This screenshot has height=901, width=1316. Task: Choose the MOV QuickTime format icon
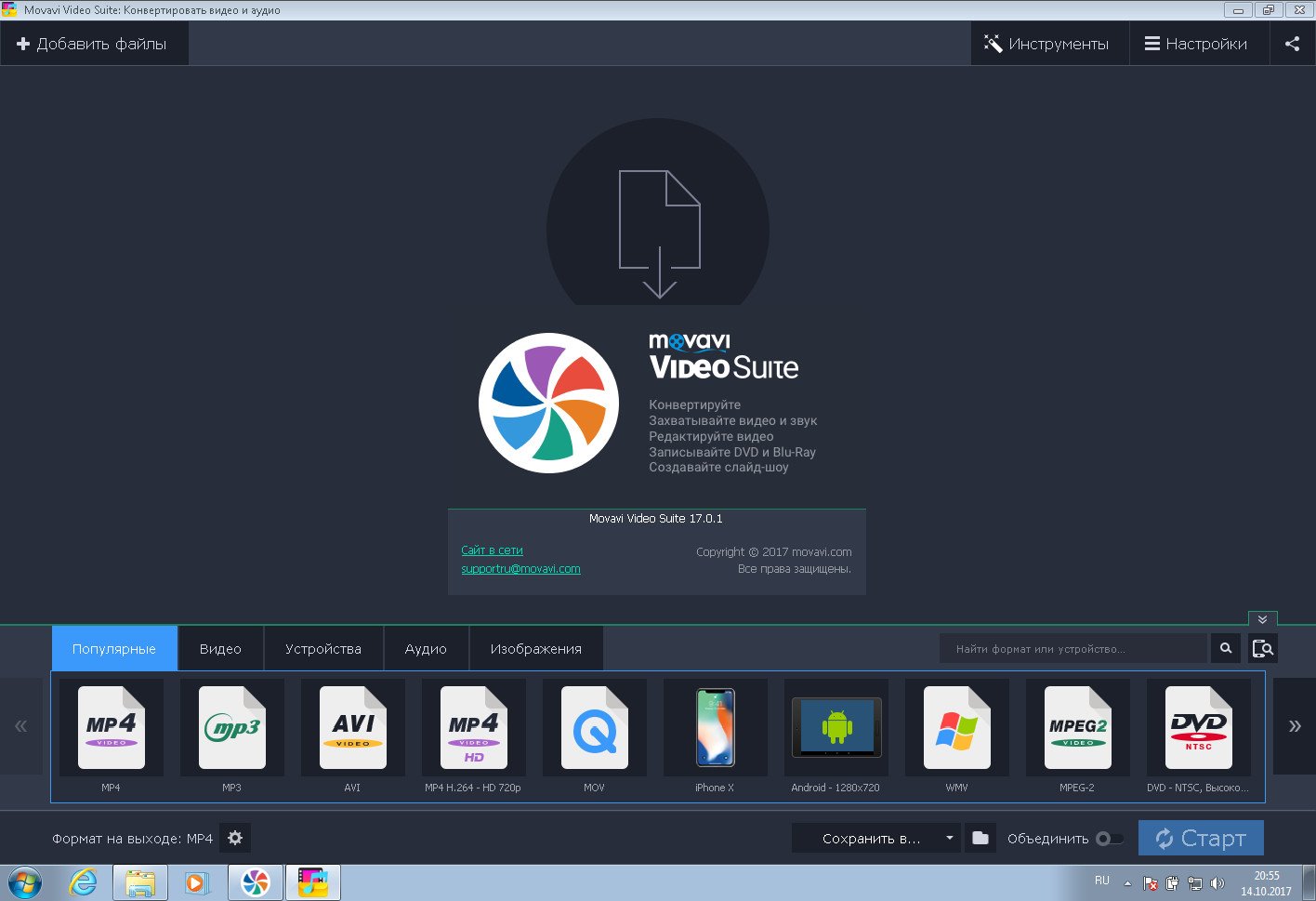[594, 728]
